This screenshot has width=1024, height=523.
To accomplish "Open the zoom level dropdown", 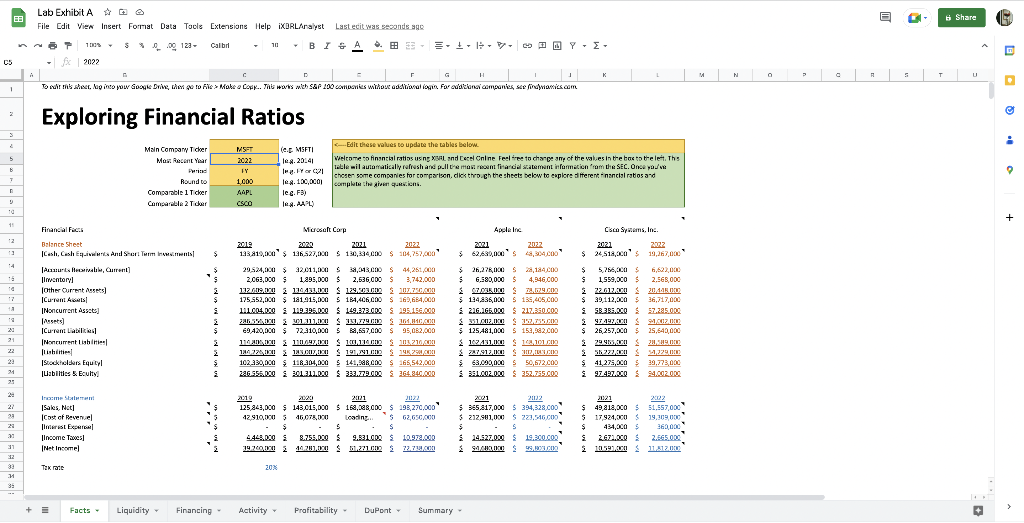I will pyautogui.click(x=99, y=46).
